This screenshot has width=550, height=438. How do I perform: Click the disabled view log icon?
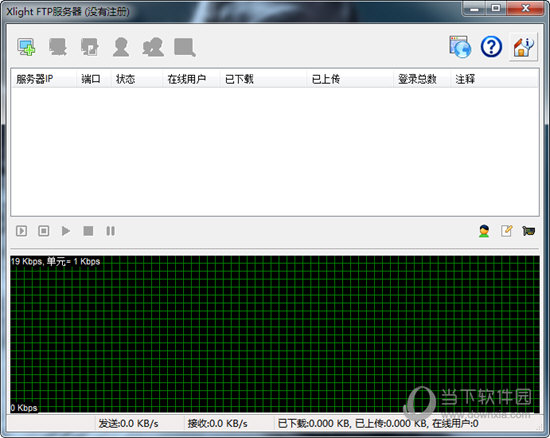[185, 47]
